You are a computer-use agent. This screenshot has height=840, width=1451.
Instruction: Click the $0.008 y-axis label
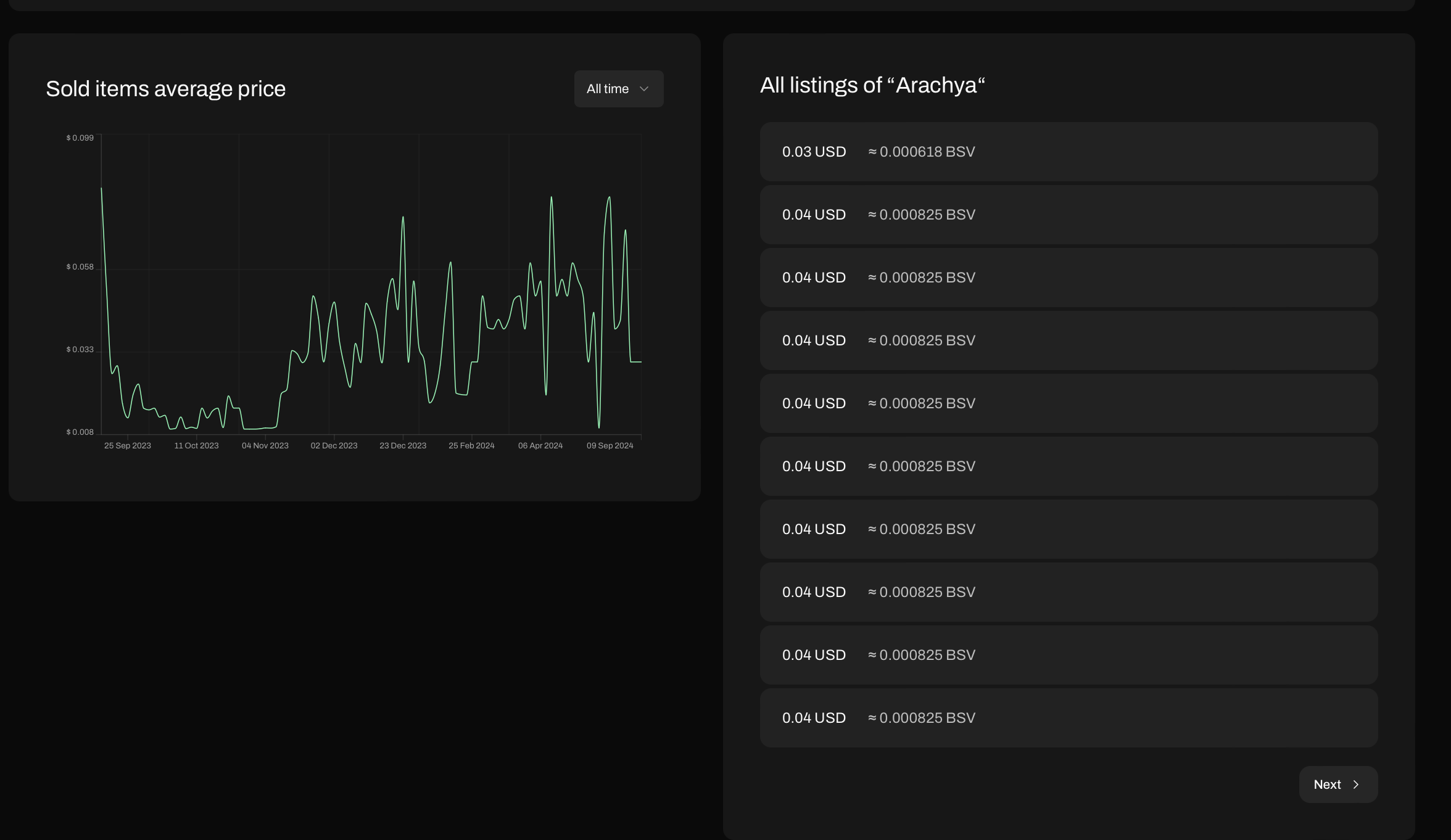(80, 432)
